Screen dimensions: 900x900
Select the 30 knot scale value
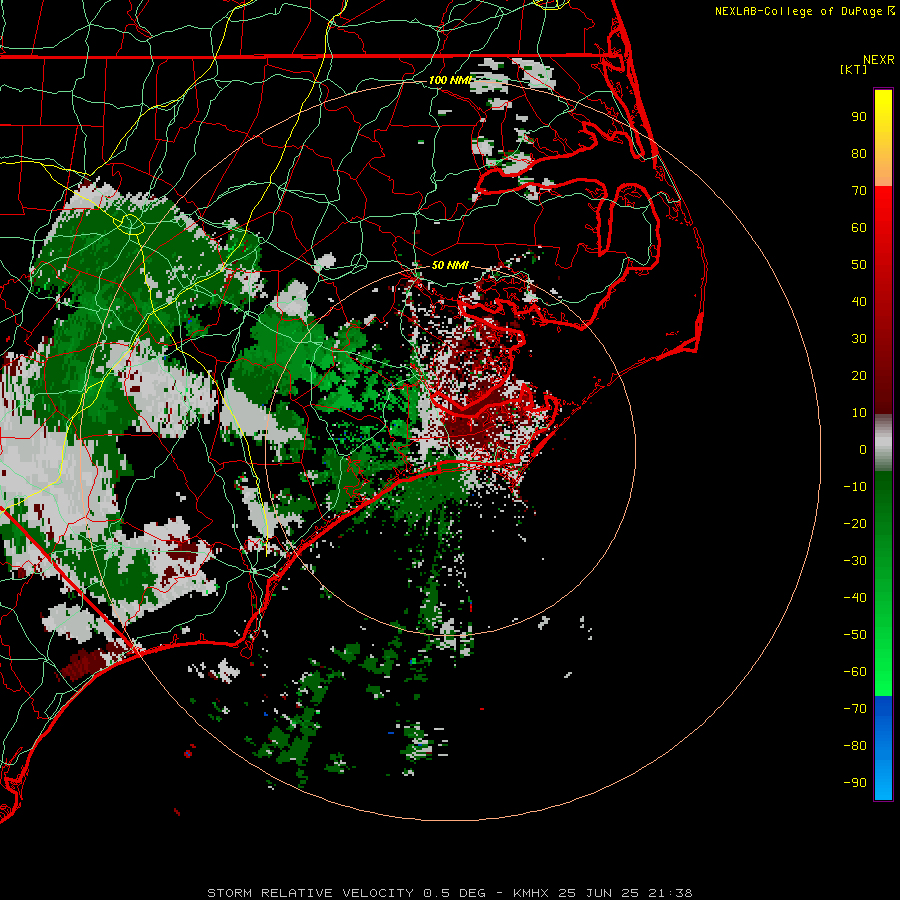tap(859, 339)
